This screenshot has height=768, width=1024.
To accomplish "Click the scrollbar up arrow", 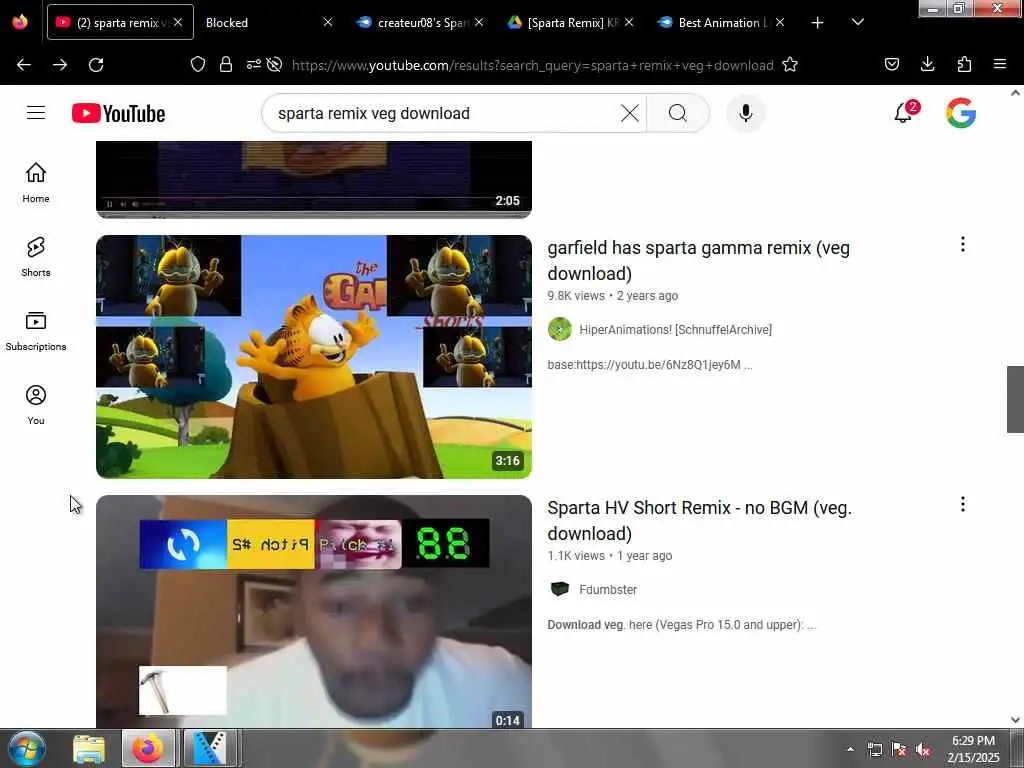I will [x=1015, y=93].
